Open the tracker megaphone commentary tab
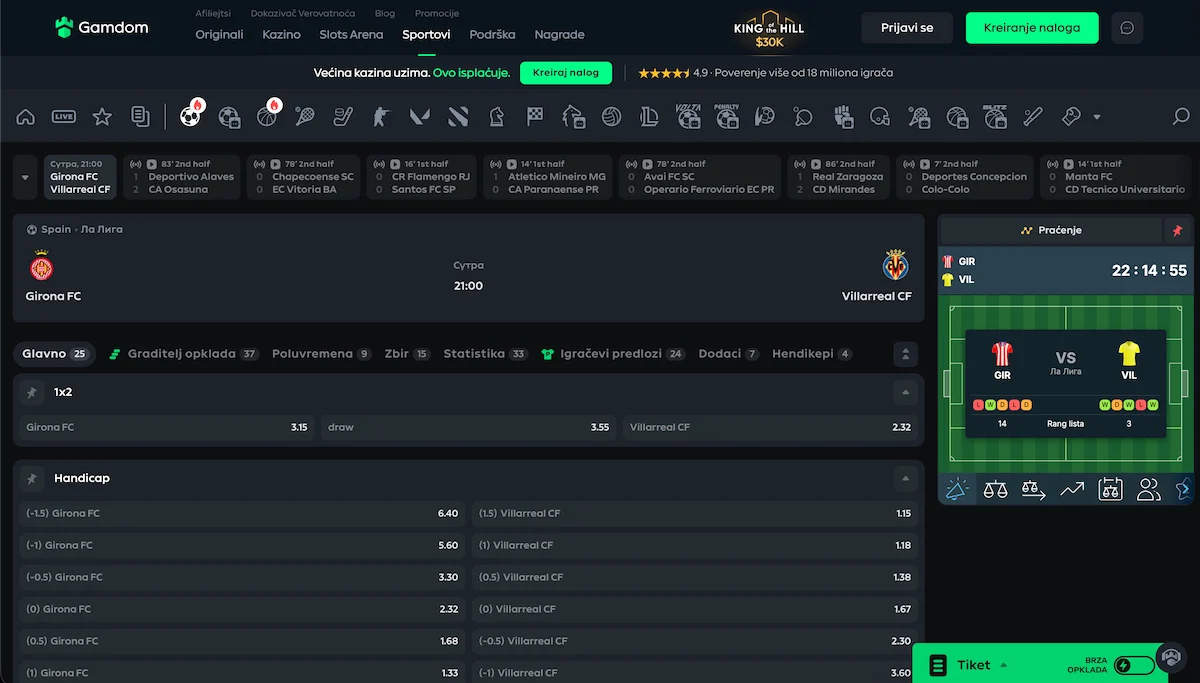The height and width of the screenshot is (683, 1200). pyautogui.click(x=957, y=489)
